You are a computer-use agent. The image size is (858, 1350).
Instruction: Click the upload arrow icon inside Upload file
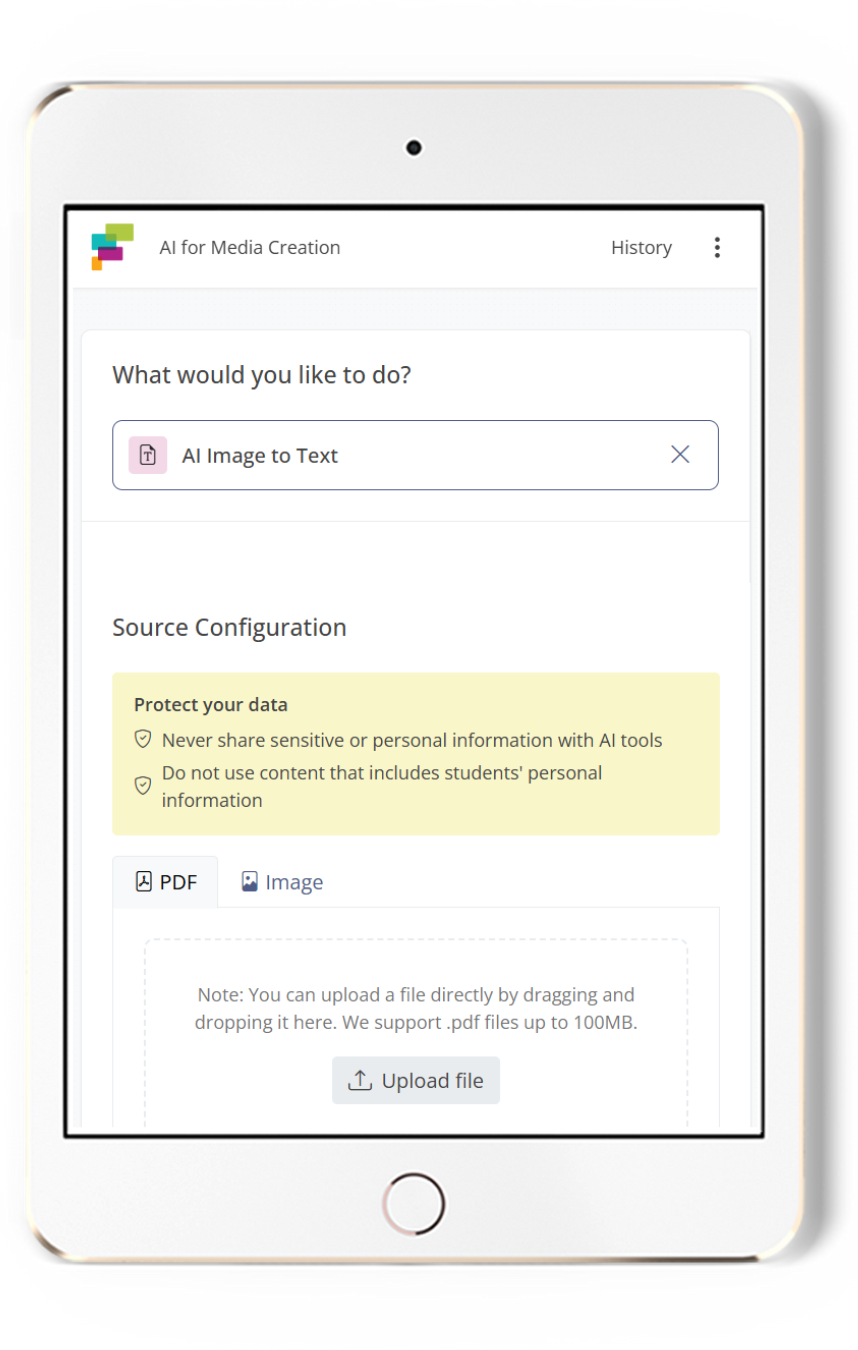(361, 1080)
